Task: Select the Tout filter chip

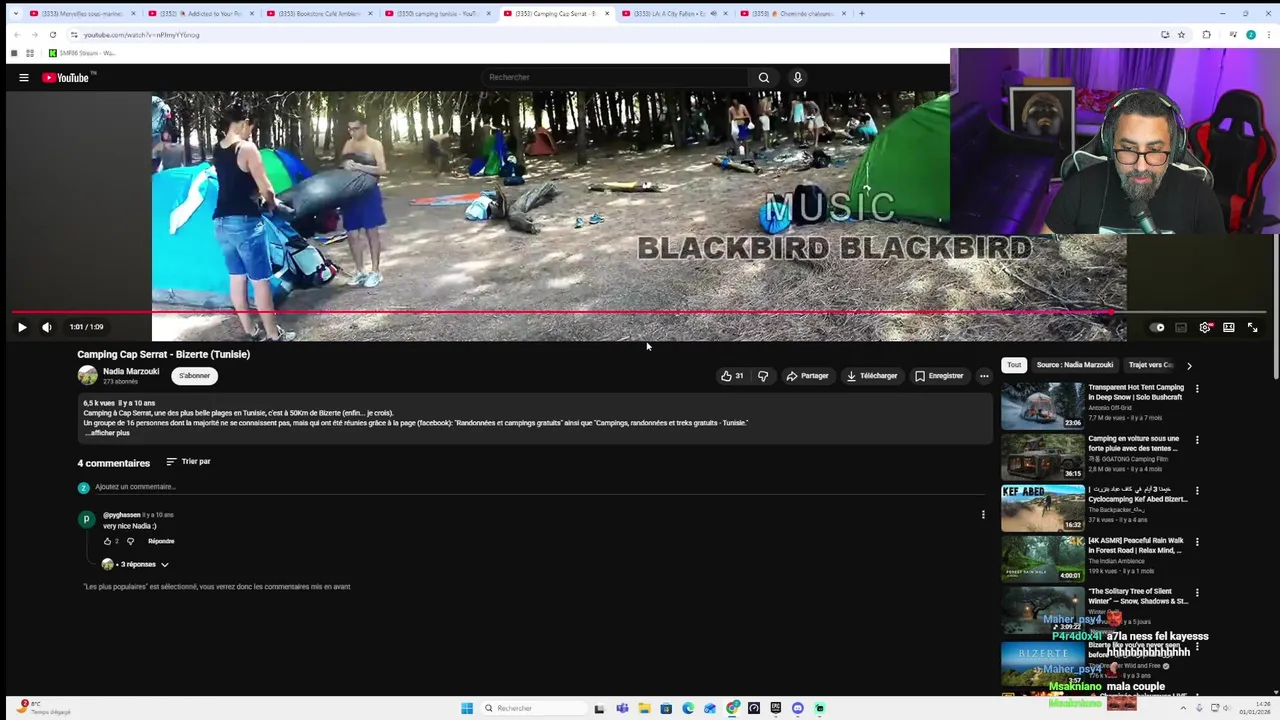Action: point(1014,365)
